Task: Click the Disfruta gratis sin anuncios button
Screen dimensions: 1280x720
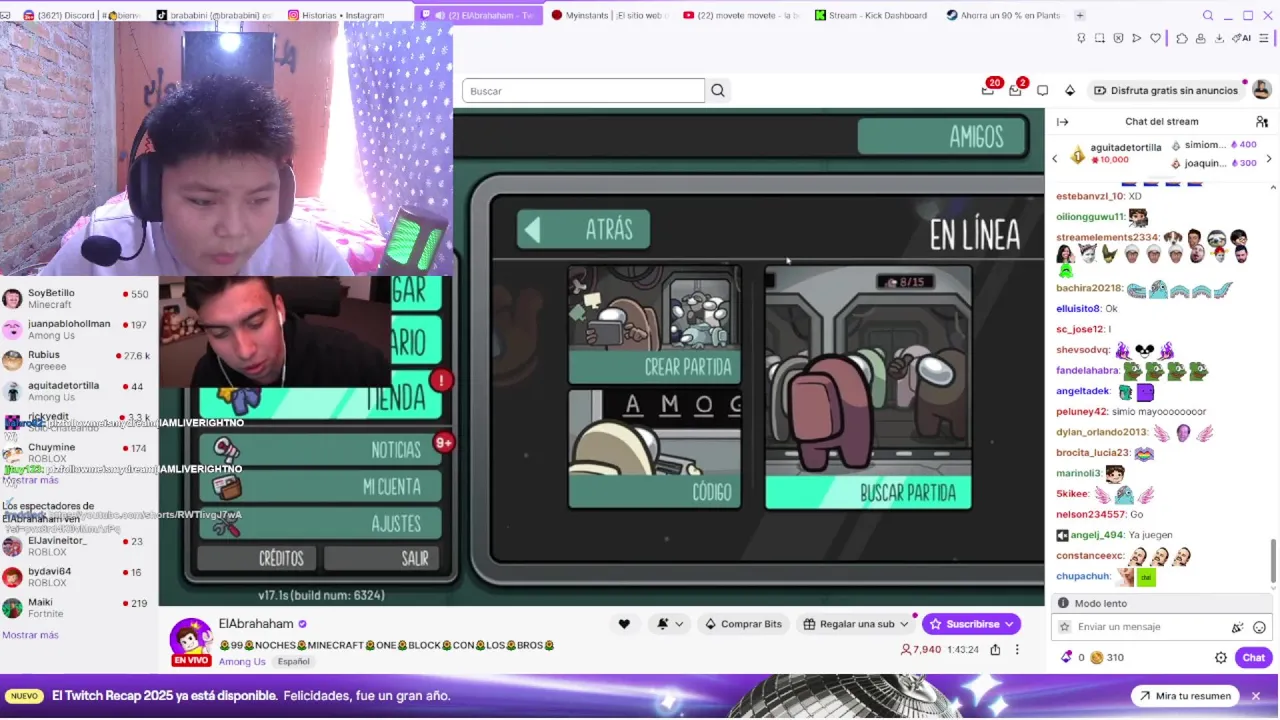Action: coord(1166,90)
